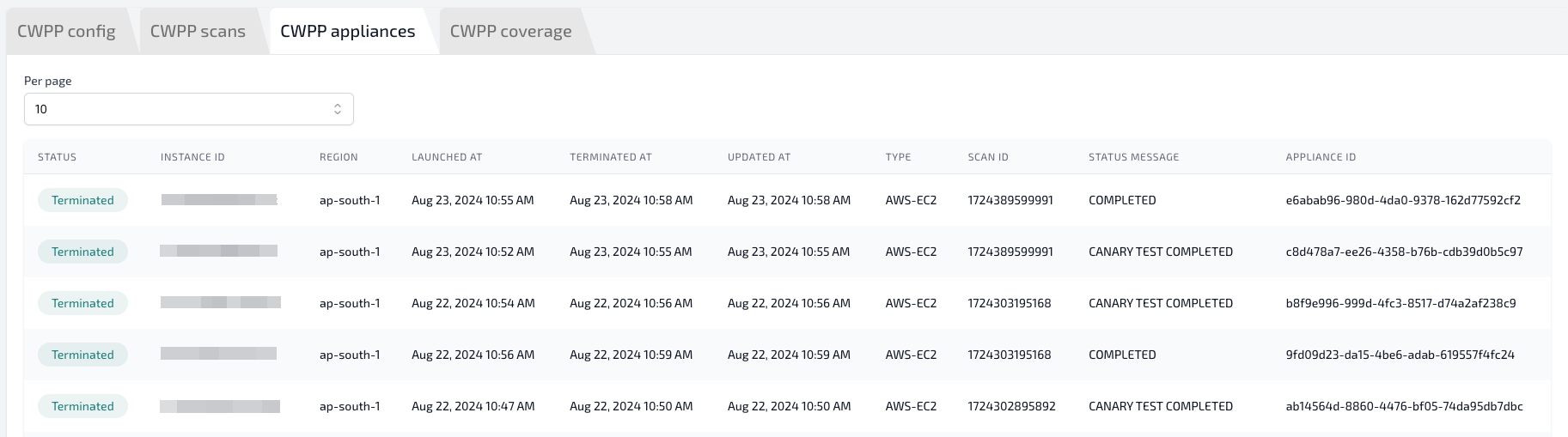This screenshot has width=1568, height=437.
Task: Click CANARY TEST COMPLETED in ab14564d row
Action: pos(1161,406)
